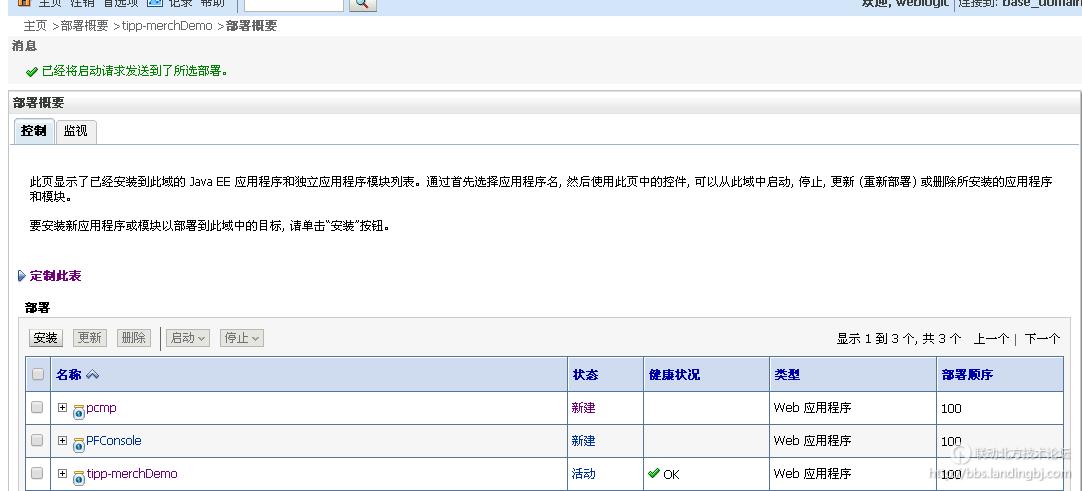
Task: Expand the 定制此表 disclosure triangle
Action: click(x=21, y=276)
